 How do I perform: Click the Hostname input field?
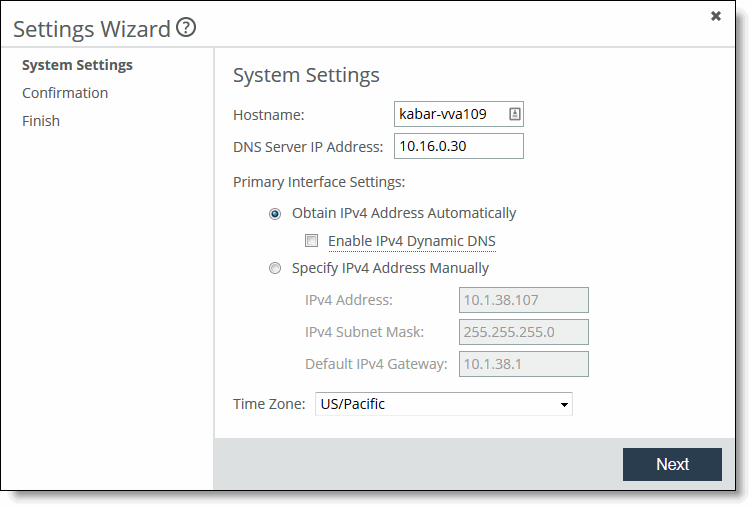click(x=448, y=114)
